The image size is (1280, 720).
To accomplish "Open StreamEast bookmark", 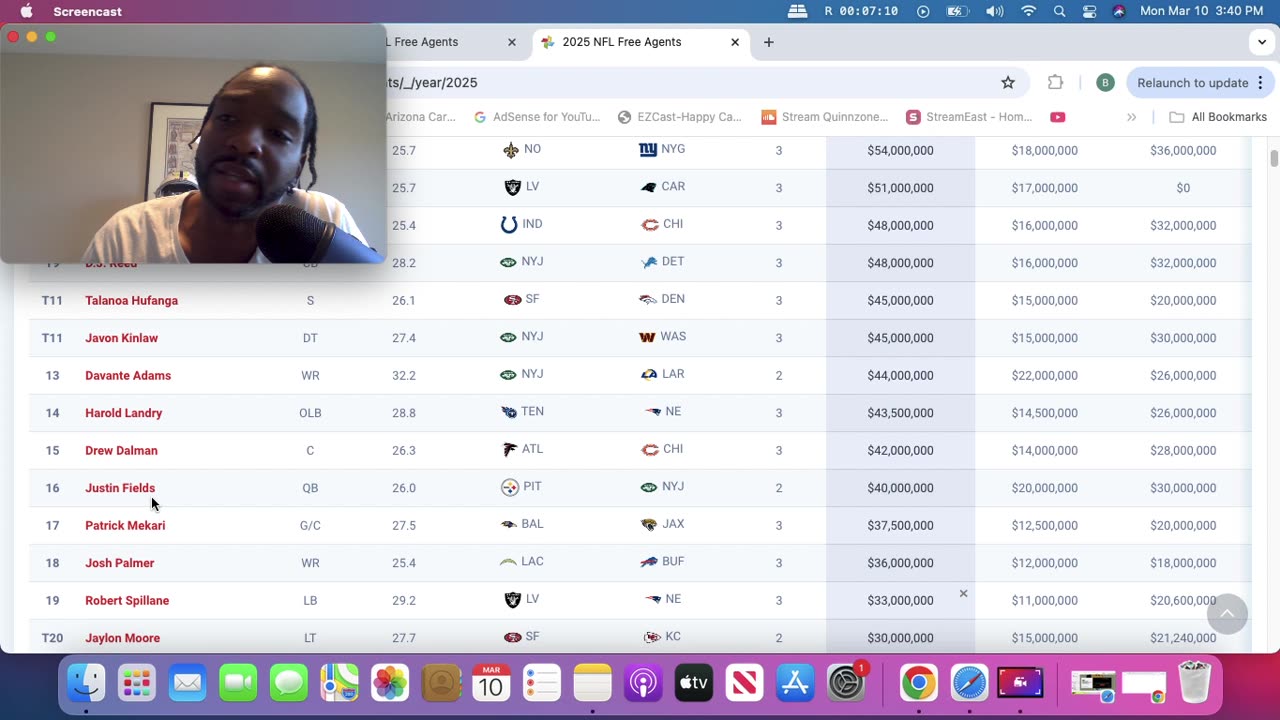I will (x=969, y=117).
